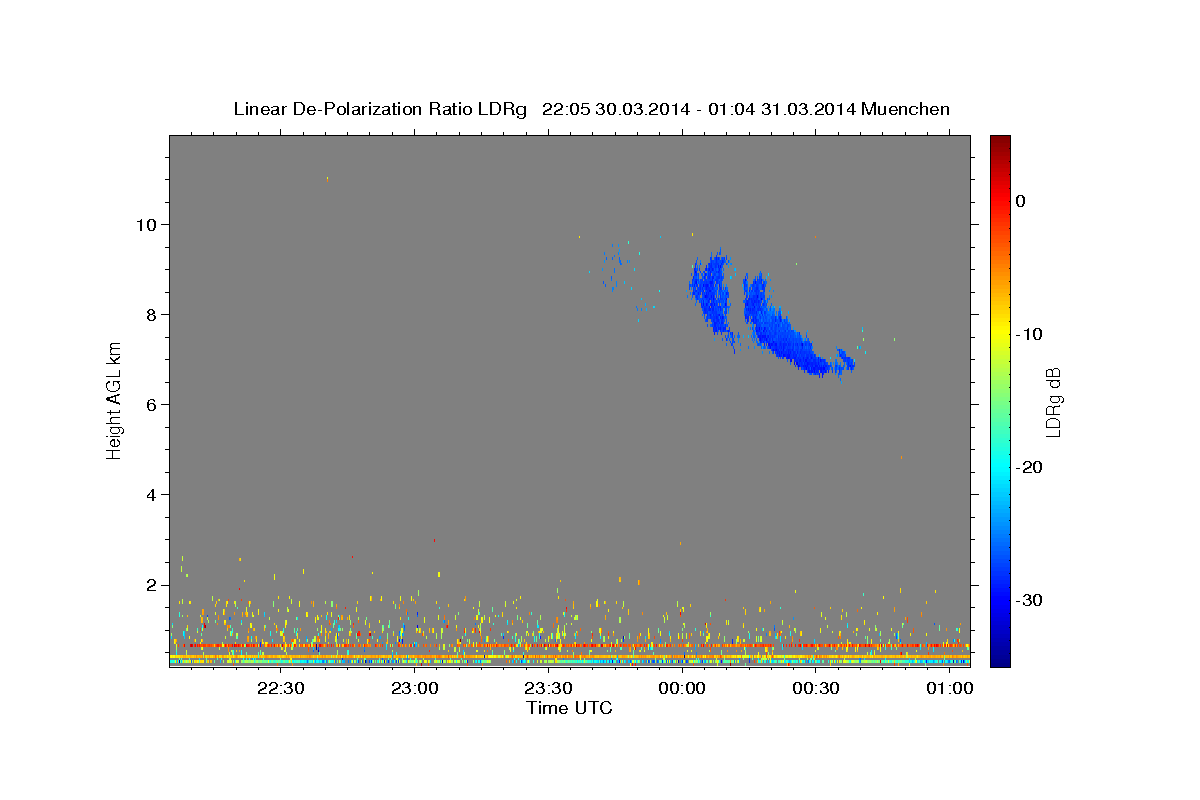The width and height of the screenshot is (1200, 800).
Task: Click the 'Height AGL km' axis label
Action: pyautogui.click(x=115, y=399)
